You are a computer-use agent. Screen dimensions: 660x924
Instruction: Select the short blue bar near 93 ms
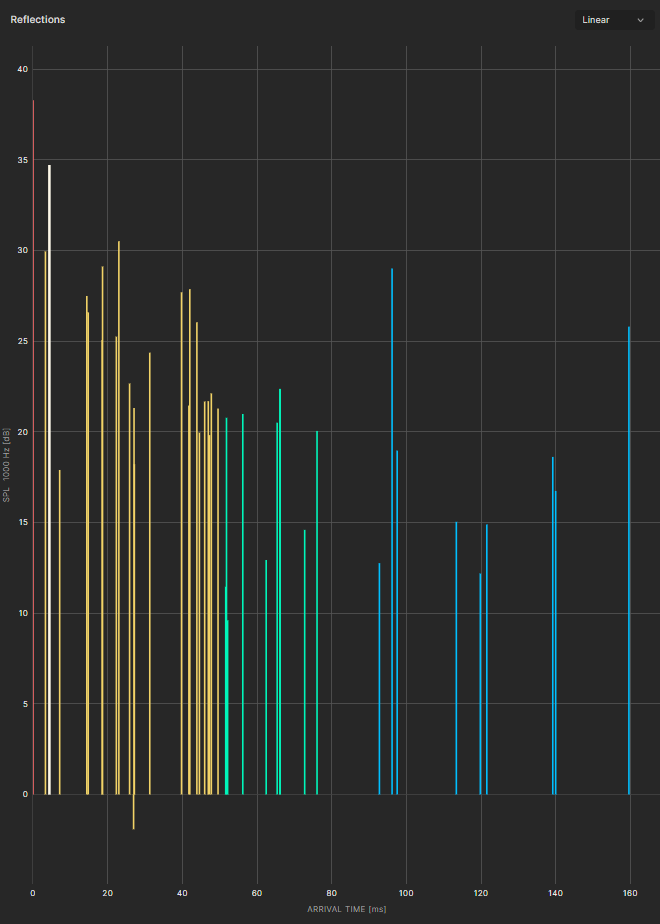379,680
